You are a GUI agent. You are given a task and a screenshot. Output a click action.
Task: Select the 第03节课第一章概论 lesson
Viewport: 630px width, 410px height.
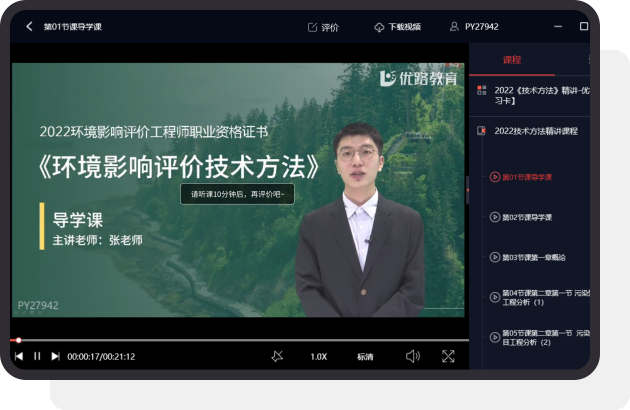[x=533, y=257]
